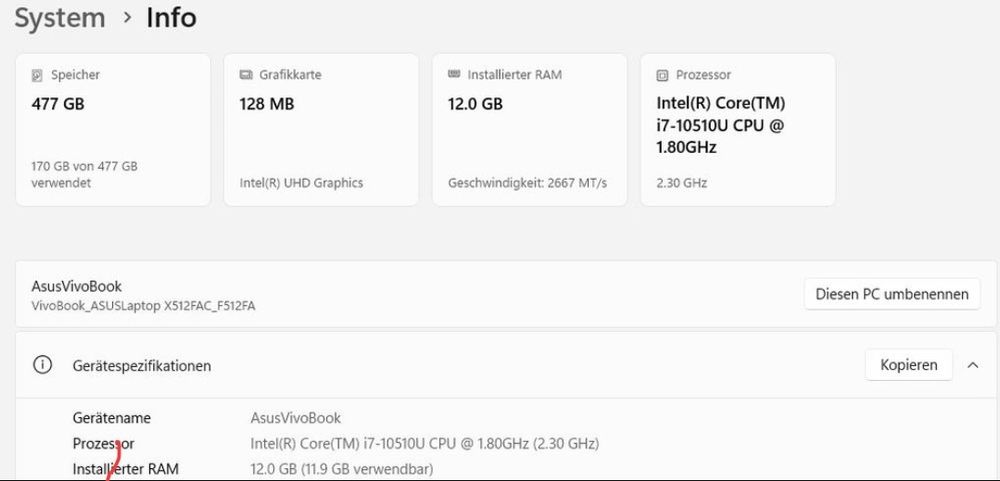The width and height of the screenshot is (1000, 481).
Task: Click the info icon beside Gerätespezifikationen
Action: (x=42, y=366)
